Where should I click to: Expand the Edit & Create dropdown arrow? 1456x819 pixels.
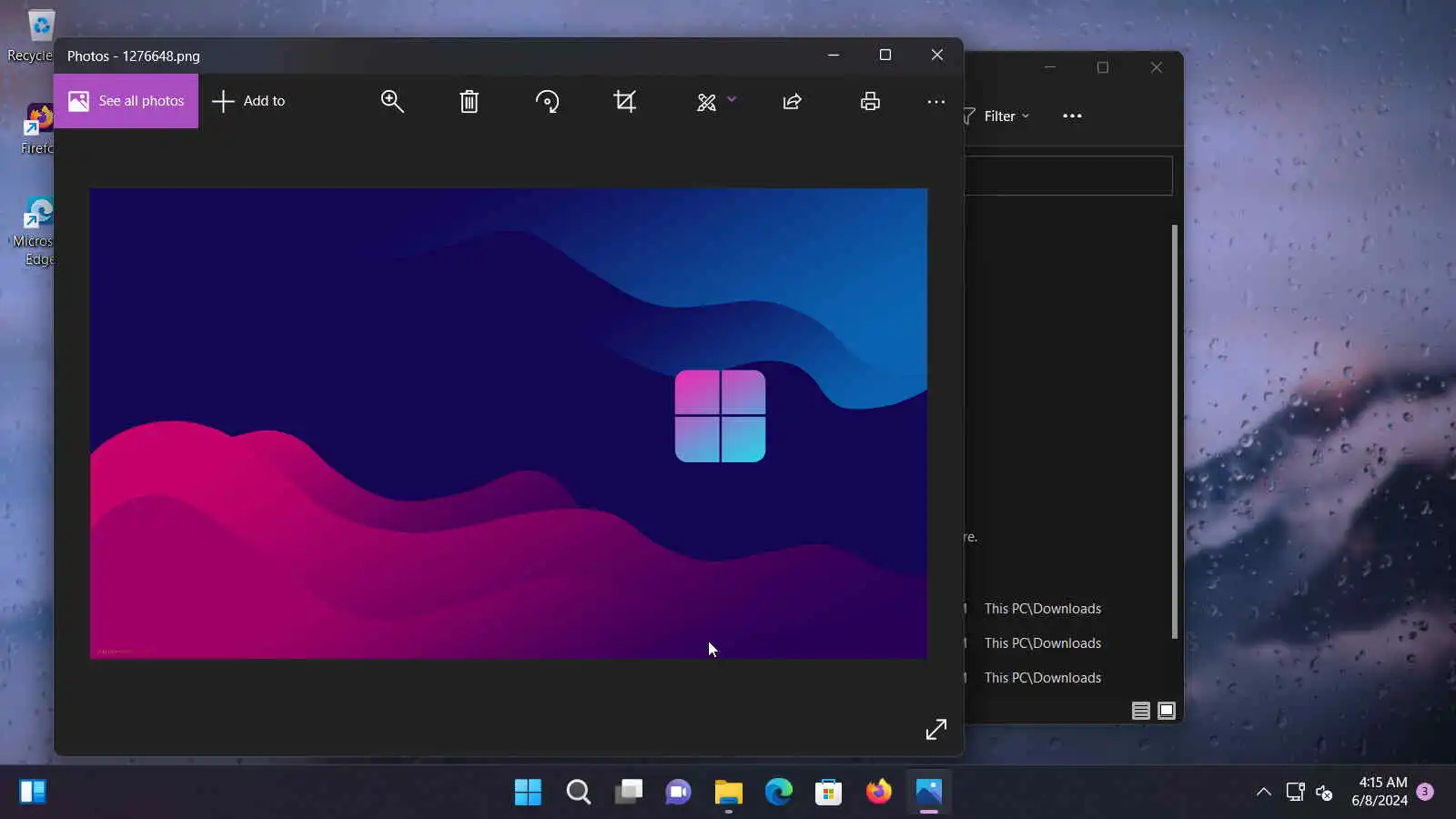(x=732, y=99)
